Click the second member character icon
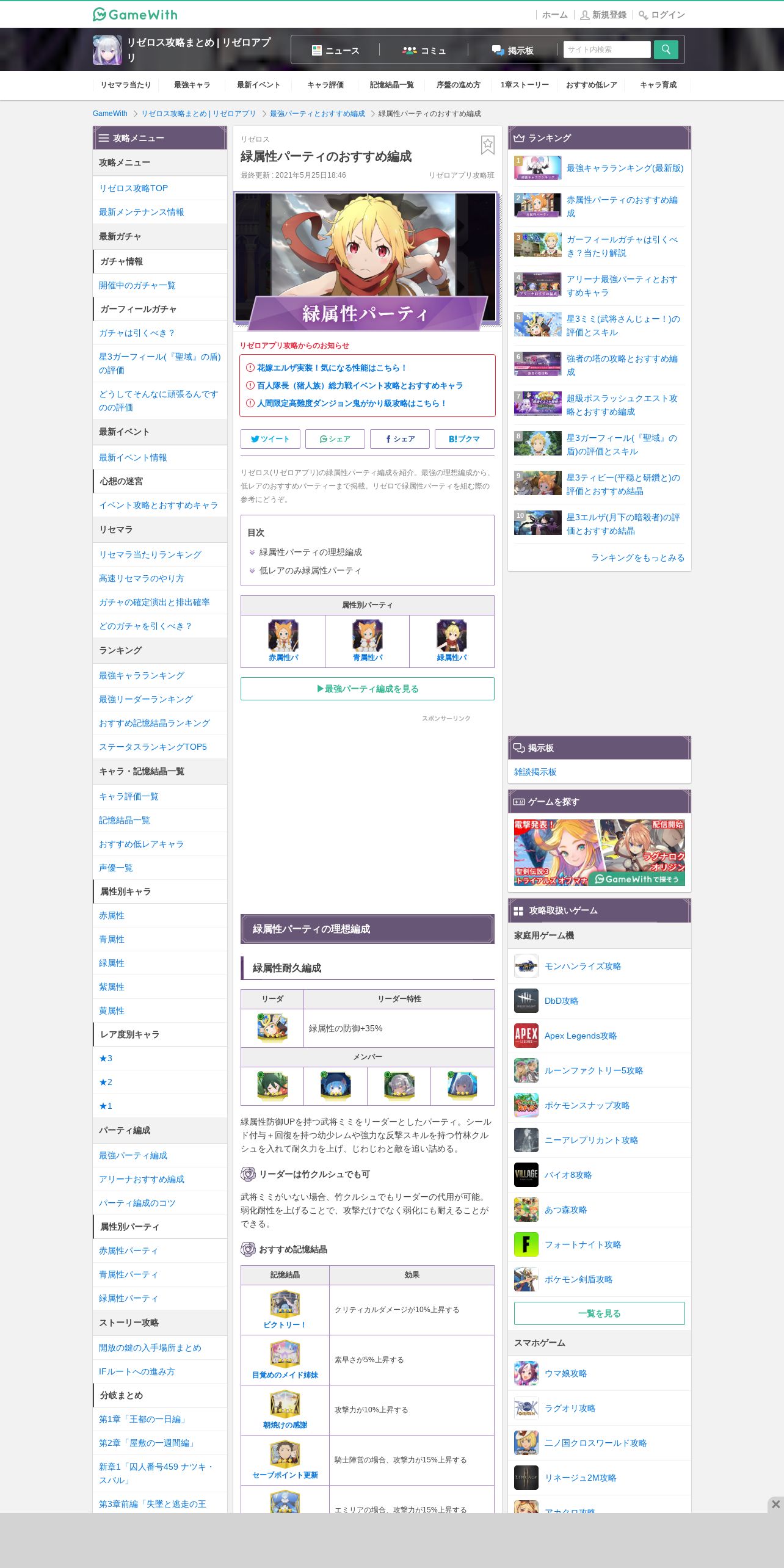Screen dimensions: 784x1568 pos(336,1086)
